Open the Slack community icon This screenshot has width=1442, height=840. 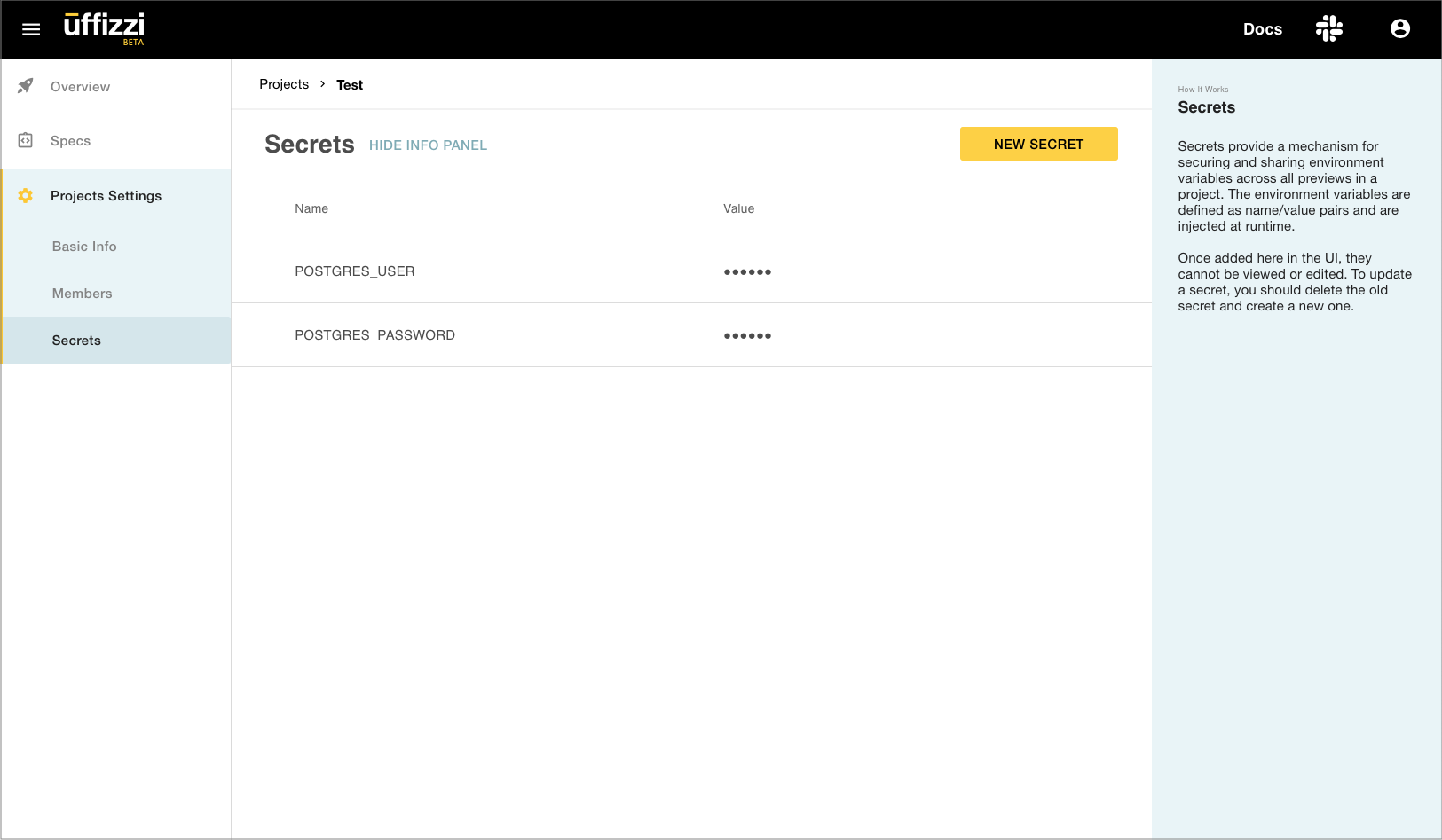[1328, 29]
